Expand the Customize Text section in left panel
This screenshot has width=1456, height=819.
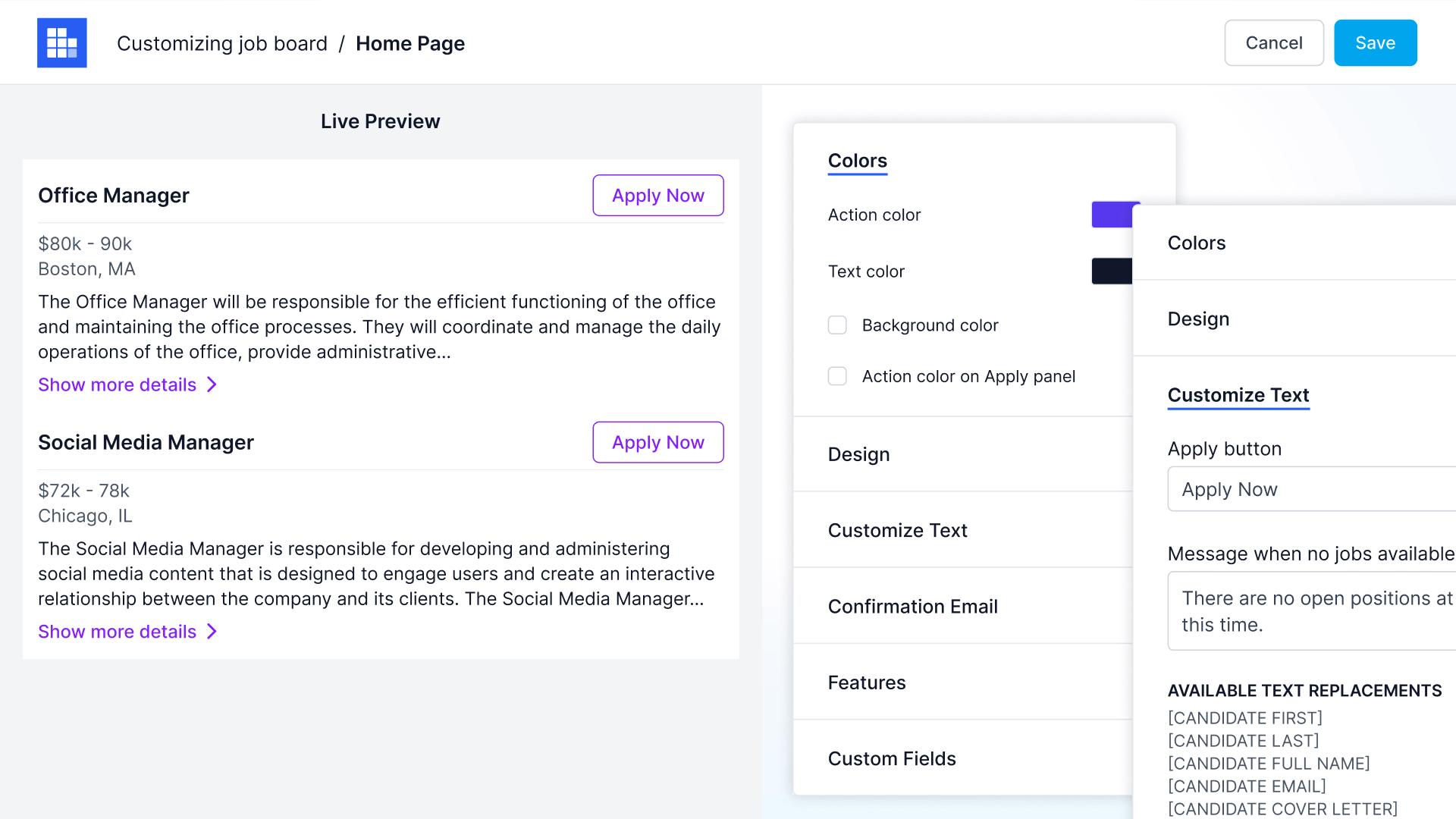897,530
